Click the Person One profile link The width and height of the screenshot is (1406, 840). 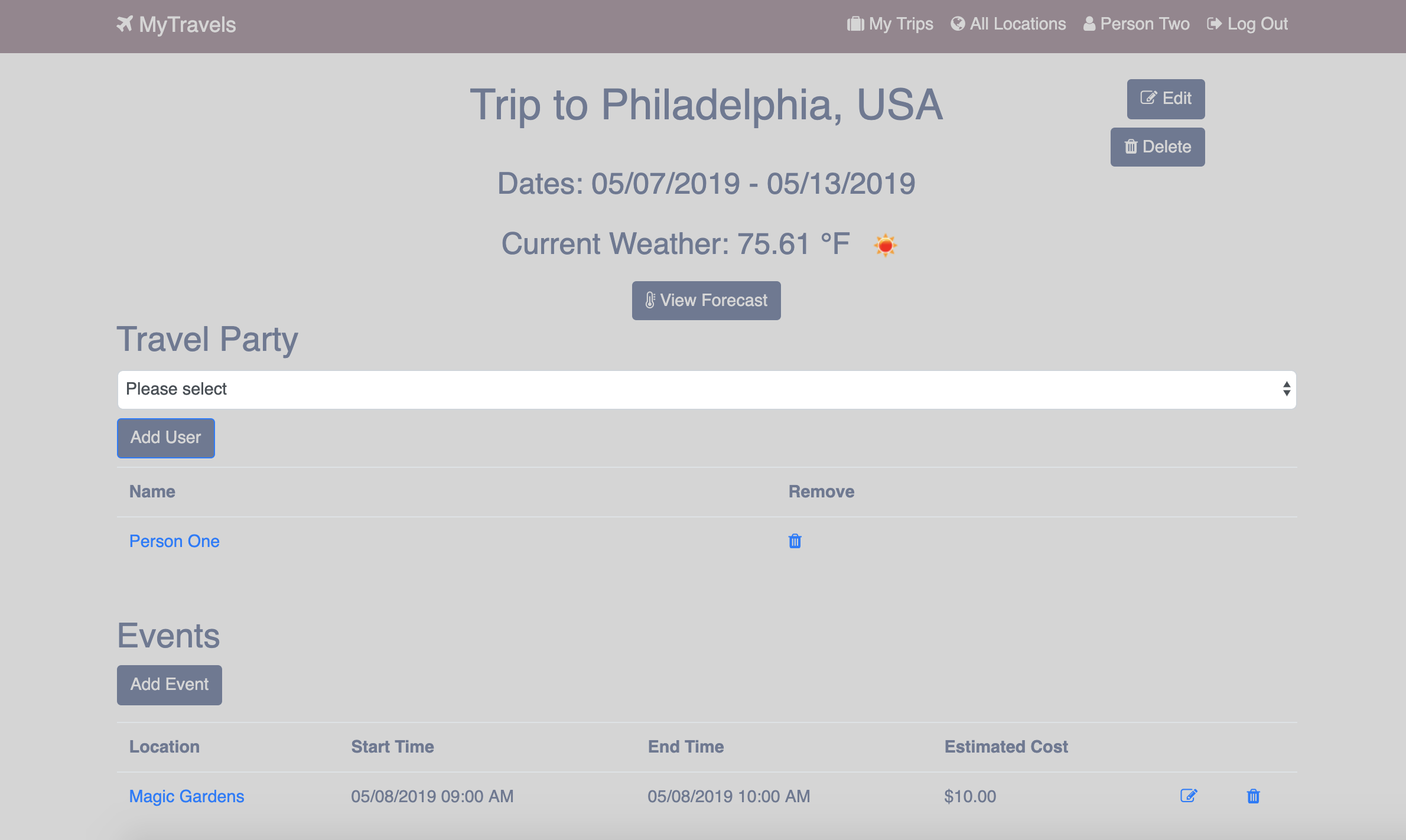click(175, 541)
